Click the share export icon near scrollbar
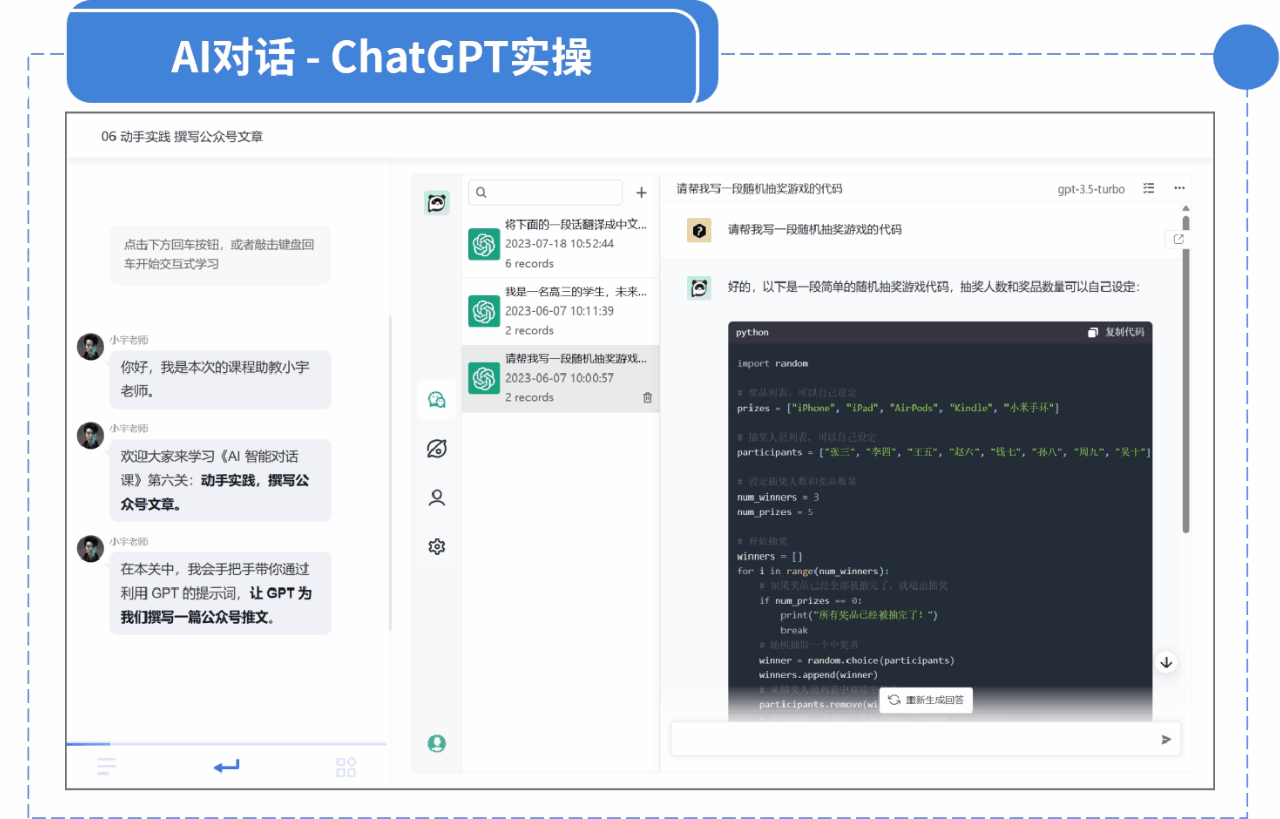 point(1178,239)
